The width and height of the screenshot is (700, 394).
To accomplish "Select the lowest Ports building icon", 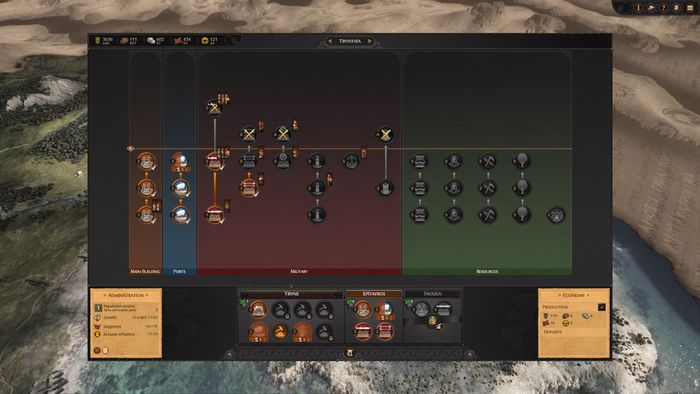I will pos(180,215).
